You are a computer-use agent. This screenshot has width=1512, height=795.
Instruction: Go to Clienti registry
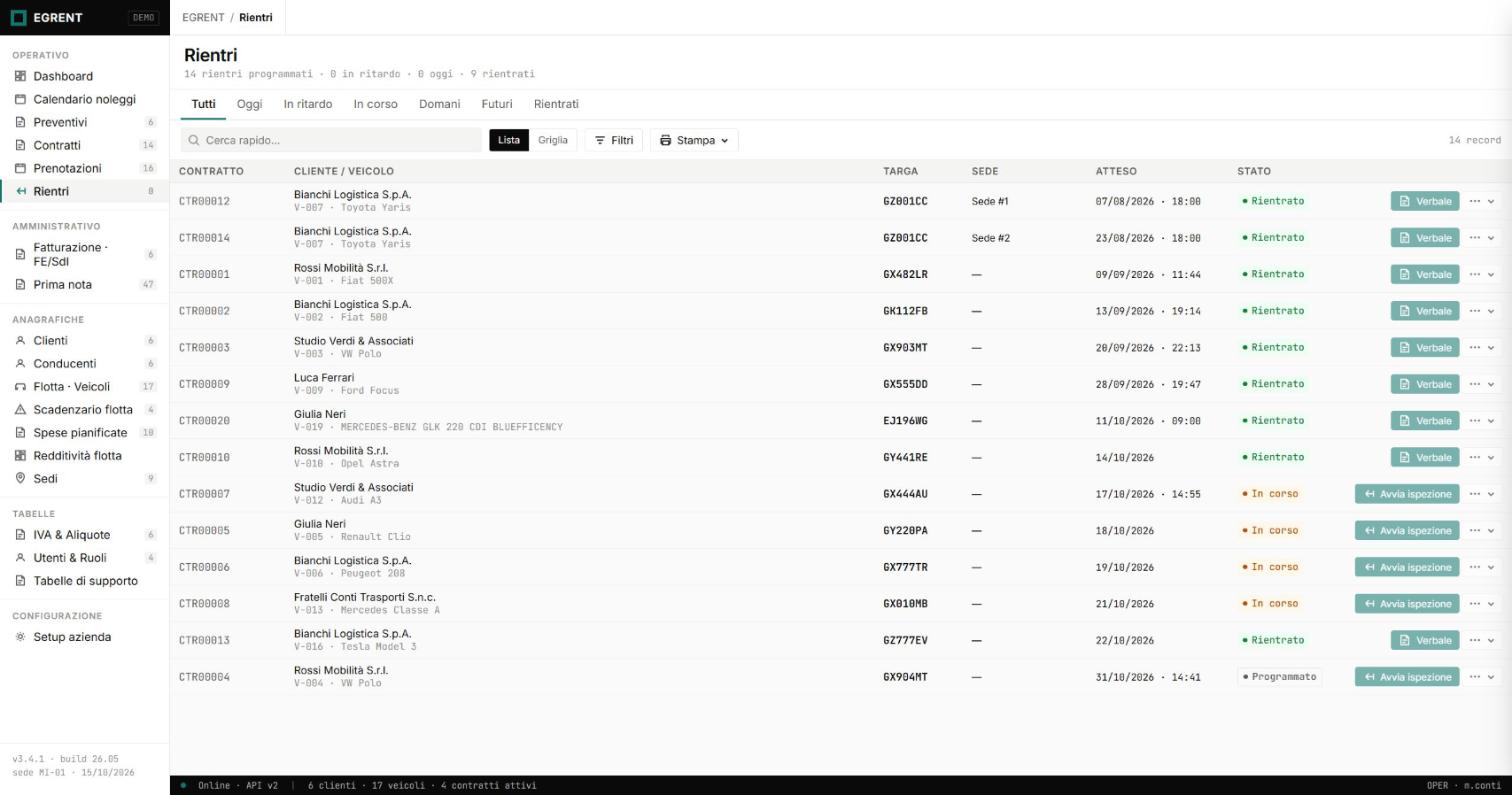pos(84,340)
